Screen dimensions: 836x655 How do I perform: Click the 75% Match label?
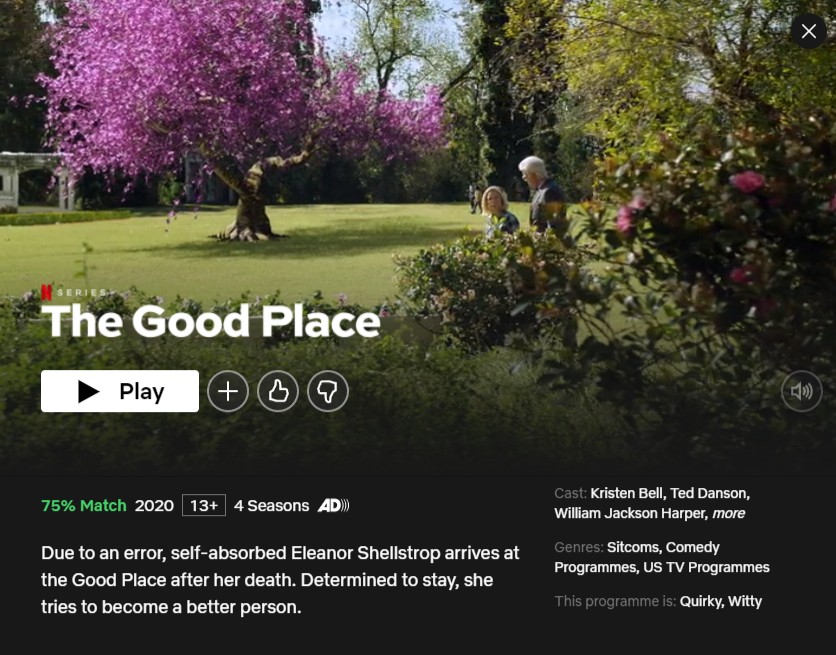84,505
